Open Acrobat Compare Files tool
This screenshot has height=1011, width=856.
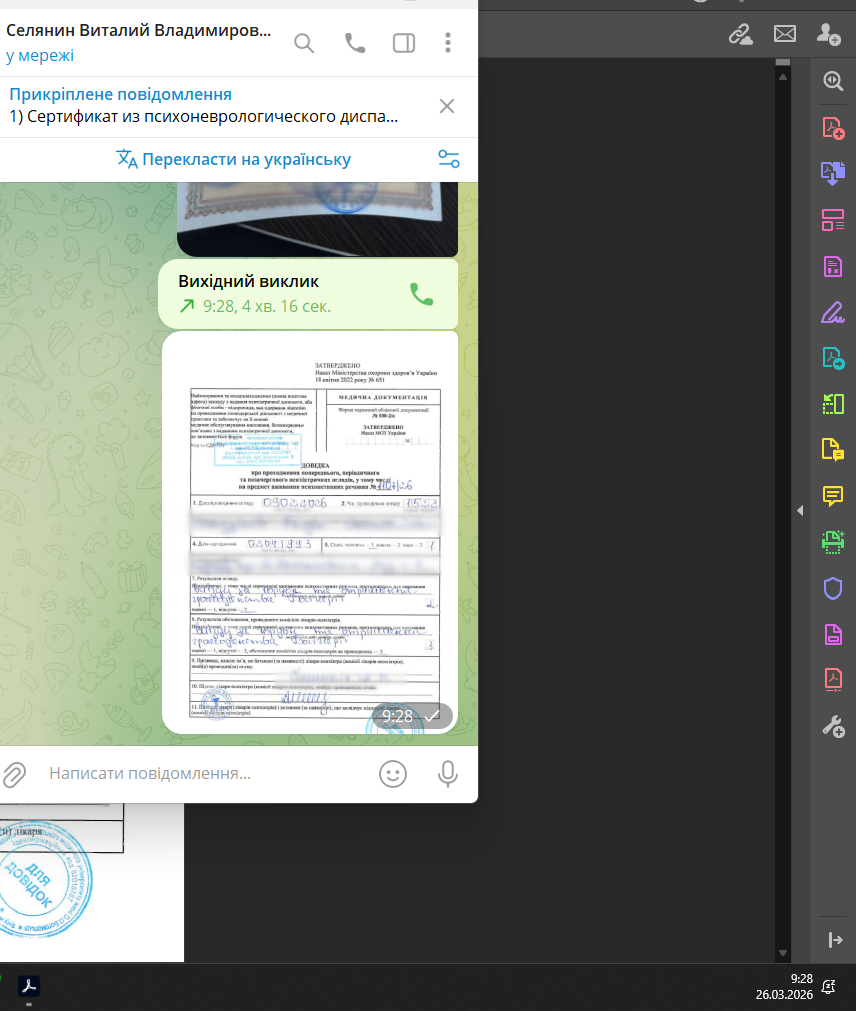click(x=833, y=404)
